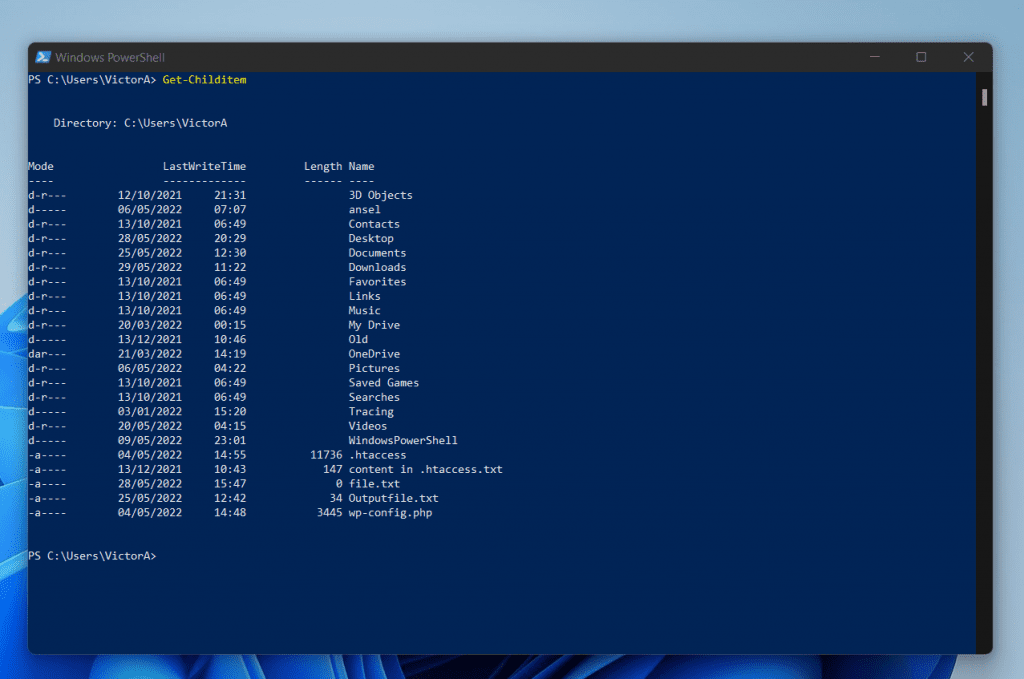Maximize the Windows PowerShell window
Viewport: 1024px width, 679px height.
click(921, 57)
